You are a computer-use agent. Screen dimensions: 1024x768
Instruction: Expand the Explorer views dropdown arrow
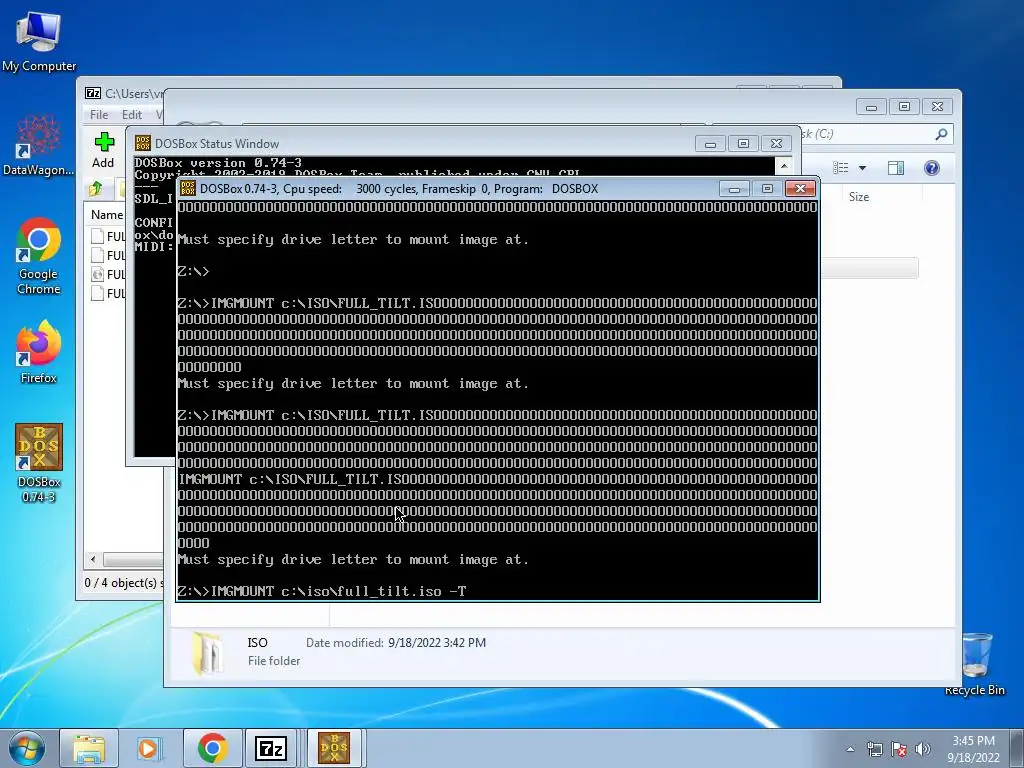click(862, 168)
